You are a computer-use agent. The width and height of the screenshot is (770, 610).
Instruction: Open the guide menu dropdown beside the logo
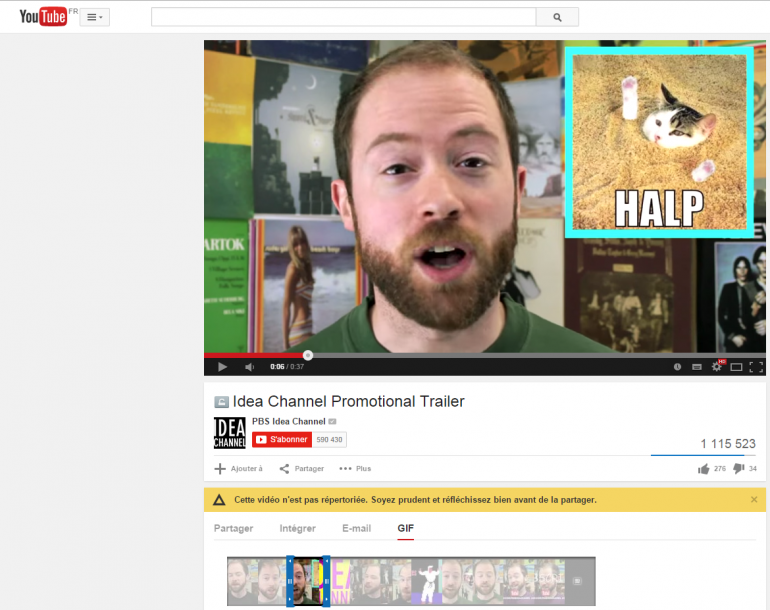pyautogui.click(x=94, y=17)
